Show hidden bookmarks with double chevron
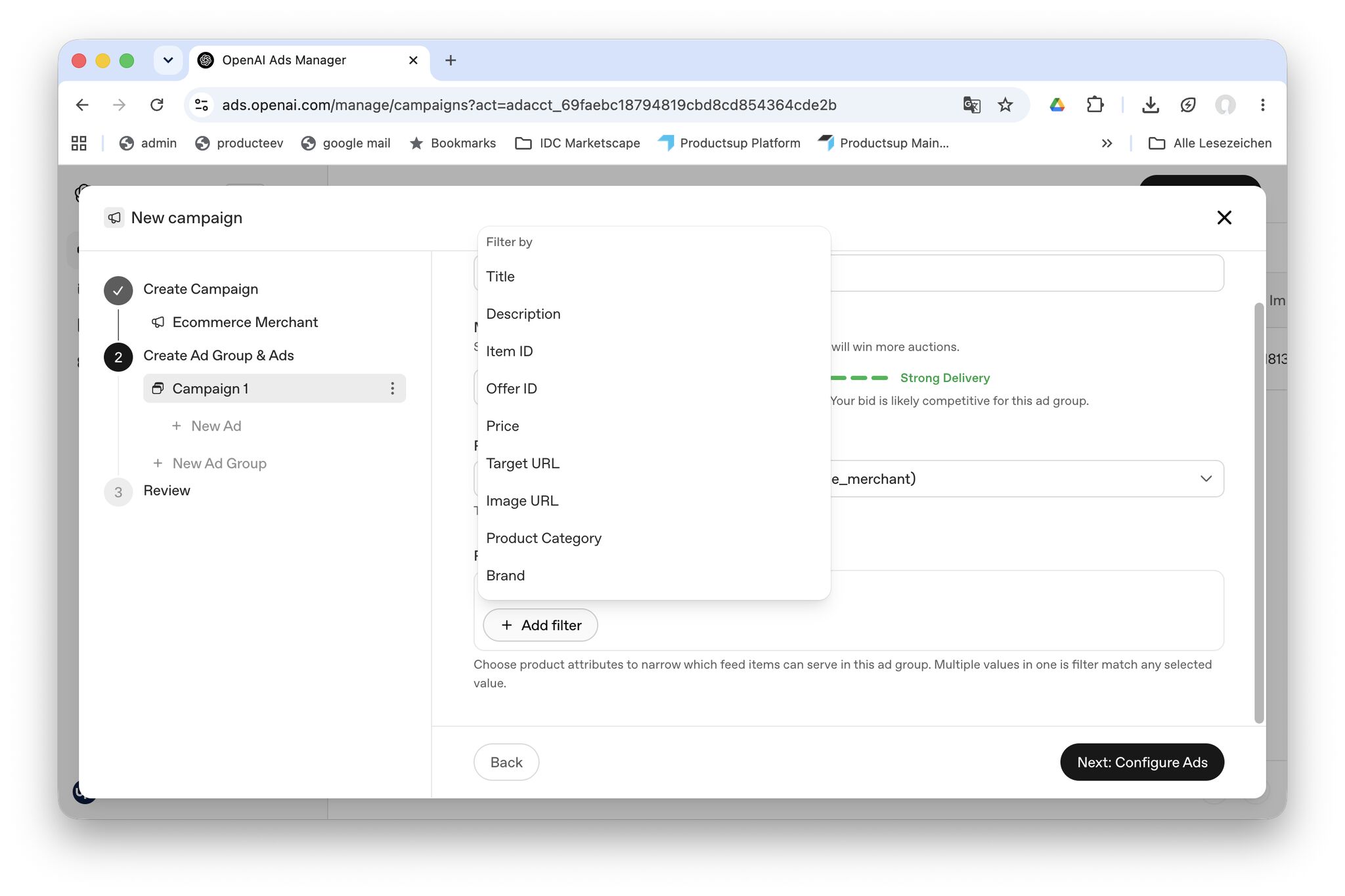Image resolution: width=1345 pixels, height=896 pixels. pos(1107,143)
